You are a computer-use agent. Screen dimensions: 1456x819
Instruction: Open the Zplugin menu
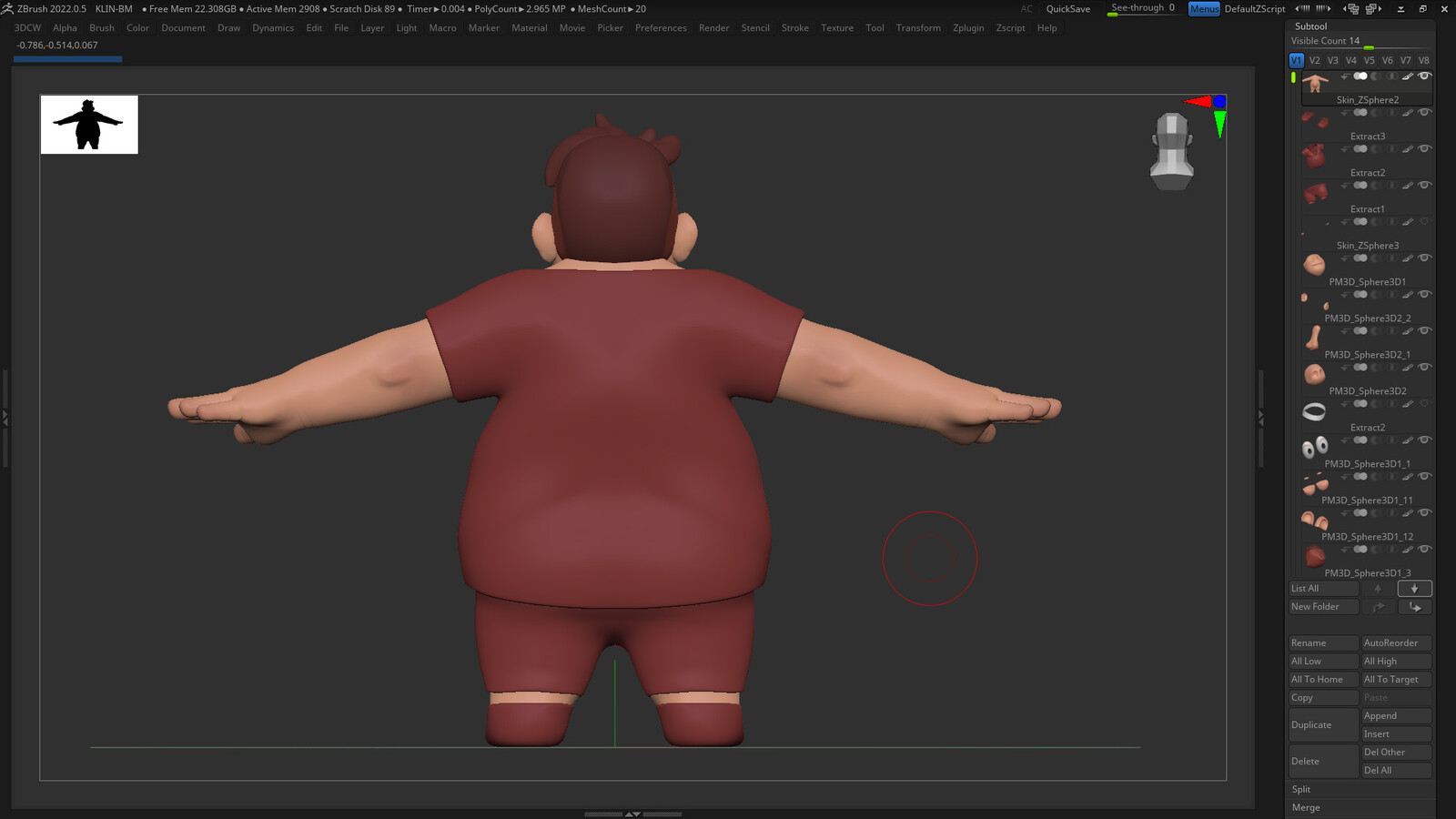point(968,28)
